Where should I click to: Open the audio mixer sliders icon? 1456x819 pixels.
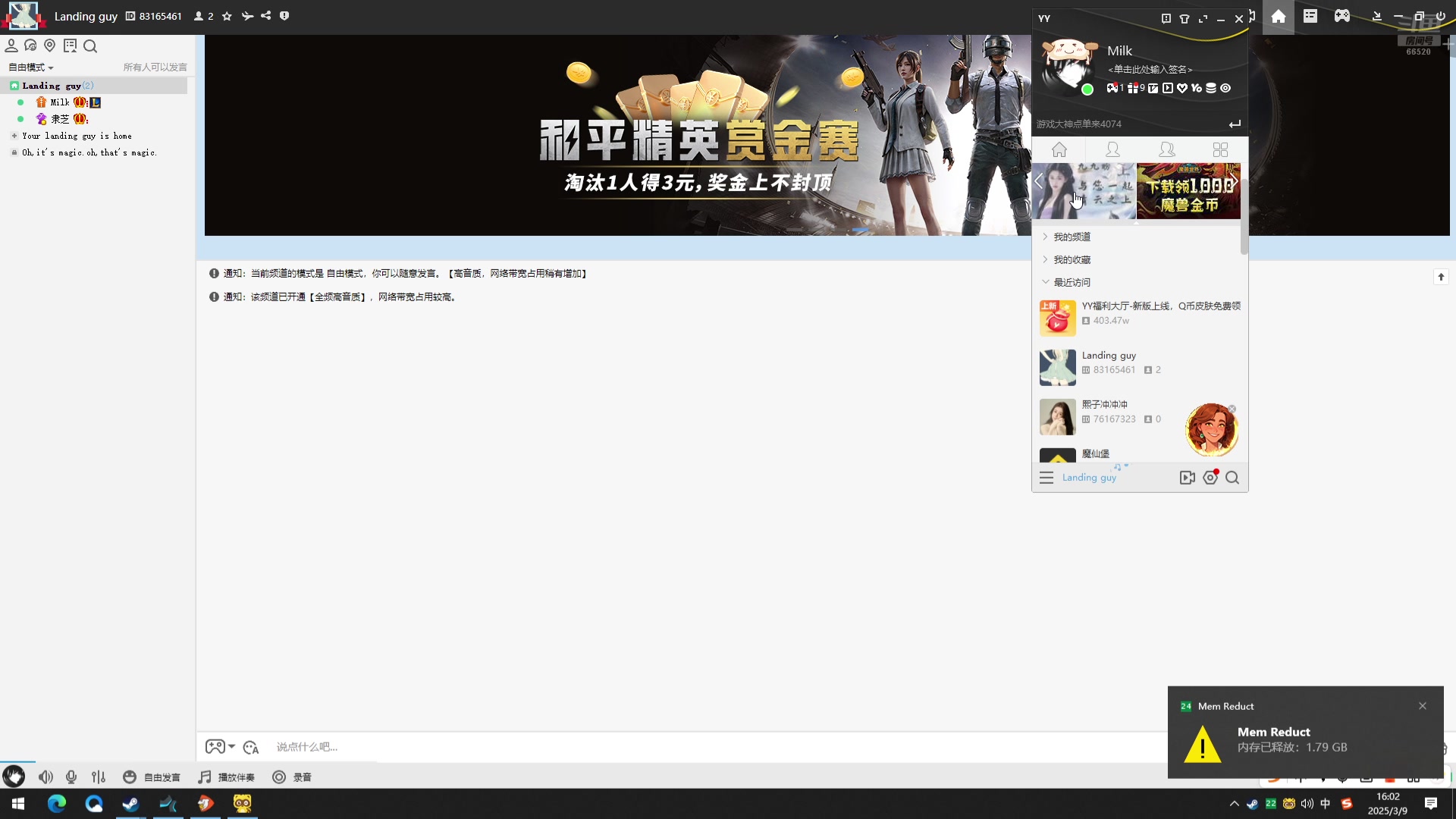click(99, 777)
